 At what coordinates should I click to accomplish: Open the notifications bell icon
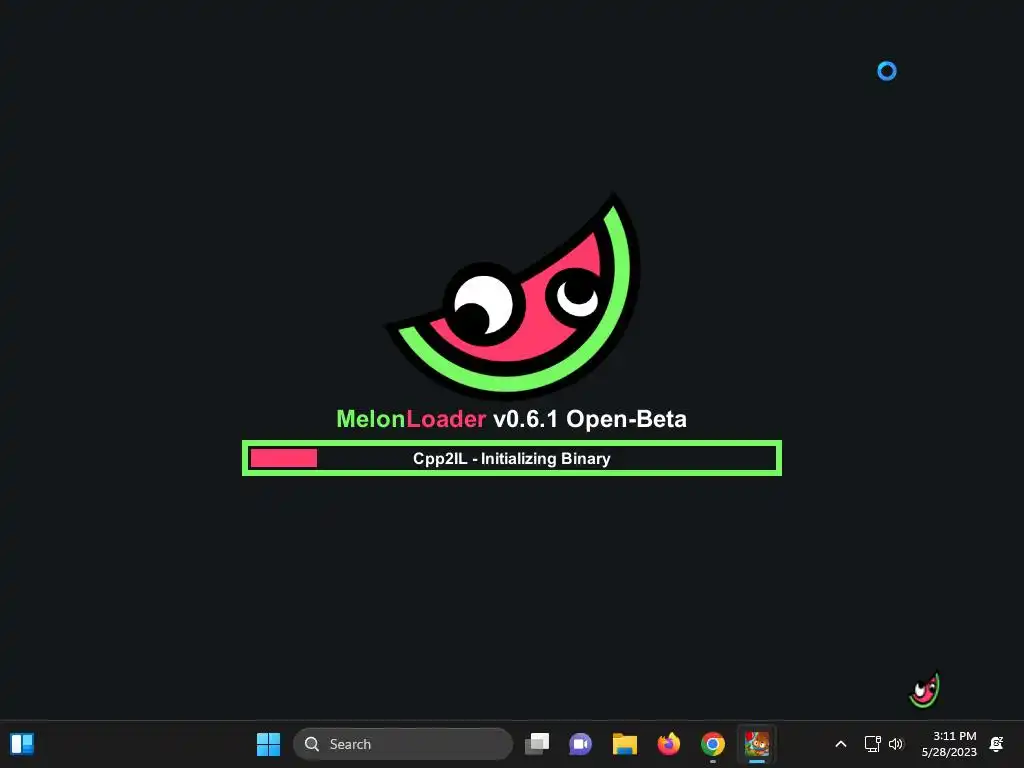[x=997, y=744]
